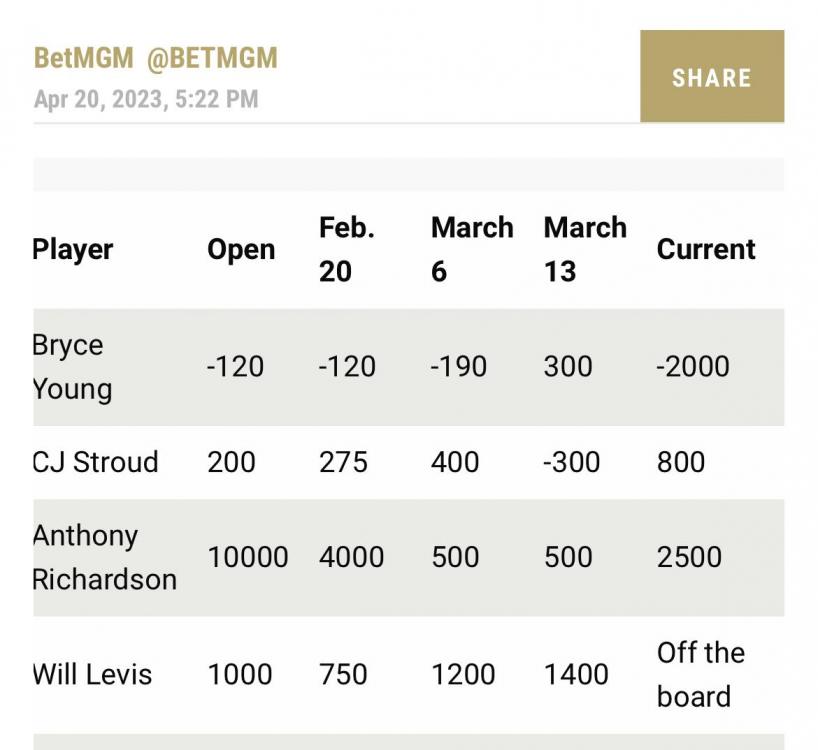Screen dimensions: 818x750
Task: Click the @BETMGM handle
Action: point(212,58)
